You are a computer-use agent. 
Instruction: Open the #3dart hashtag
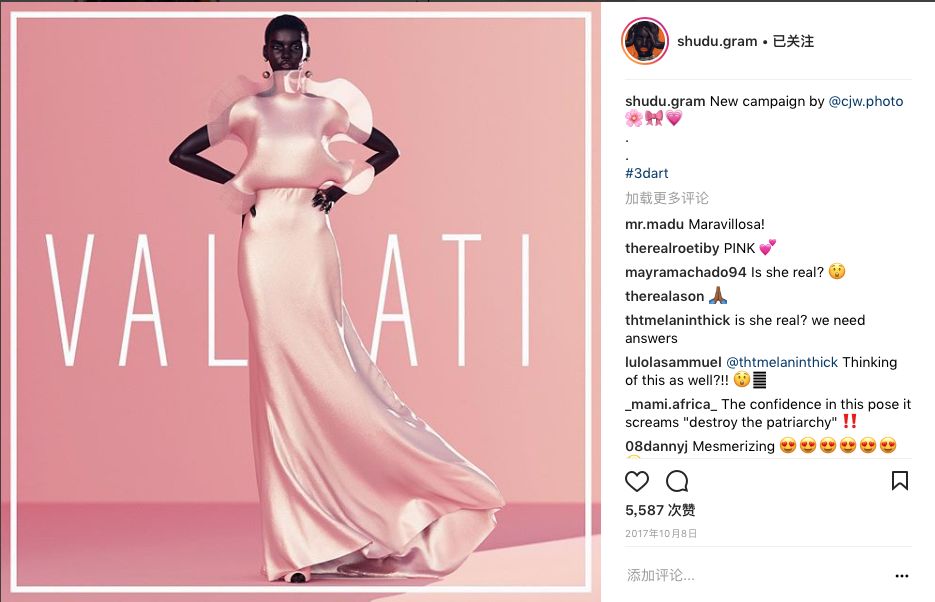(646, 173)
